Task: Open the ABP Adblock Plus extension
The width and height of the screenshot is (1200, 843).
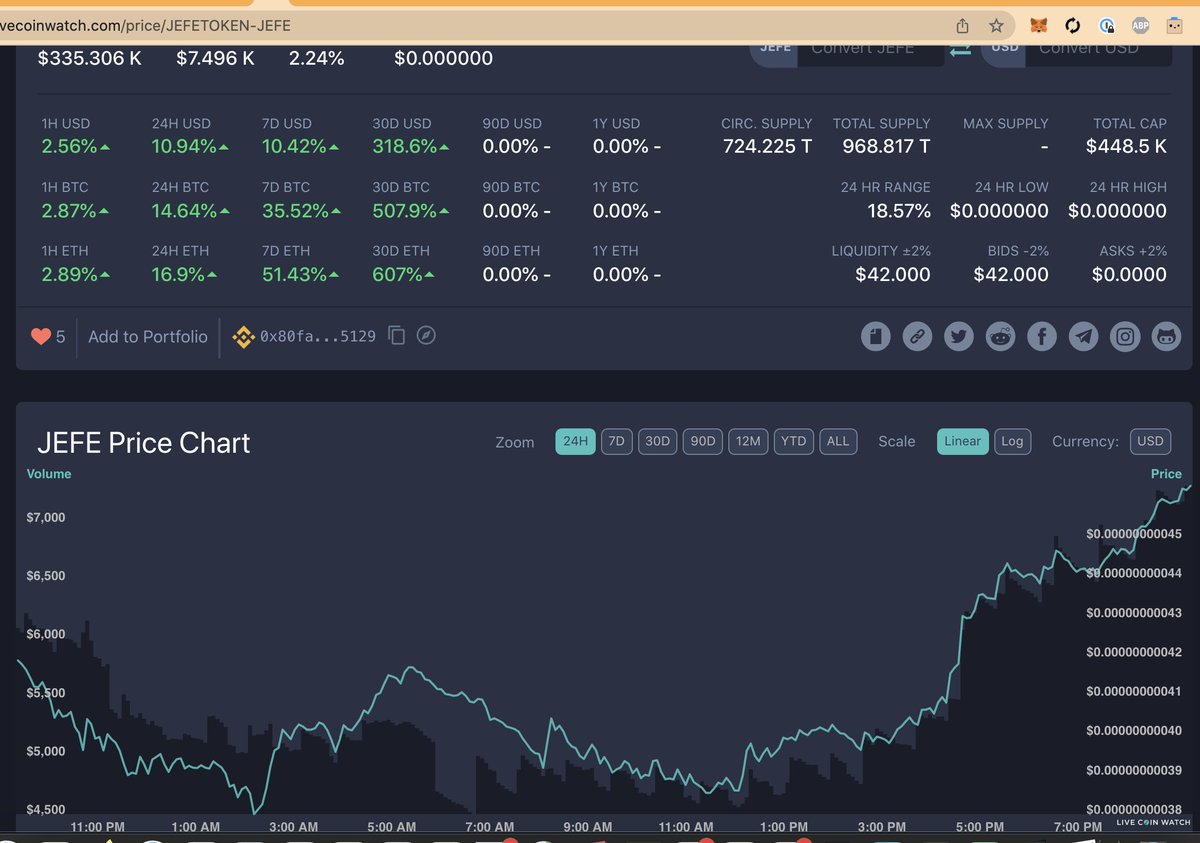Action: 1140,26
